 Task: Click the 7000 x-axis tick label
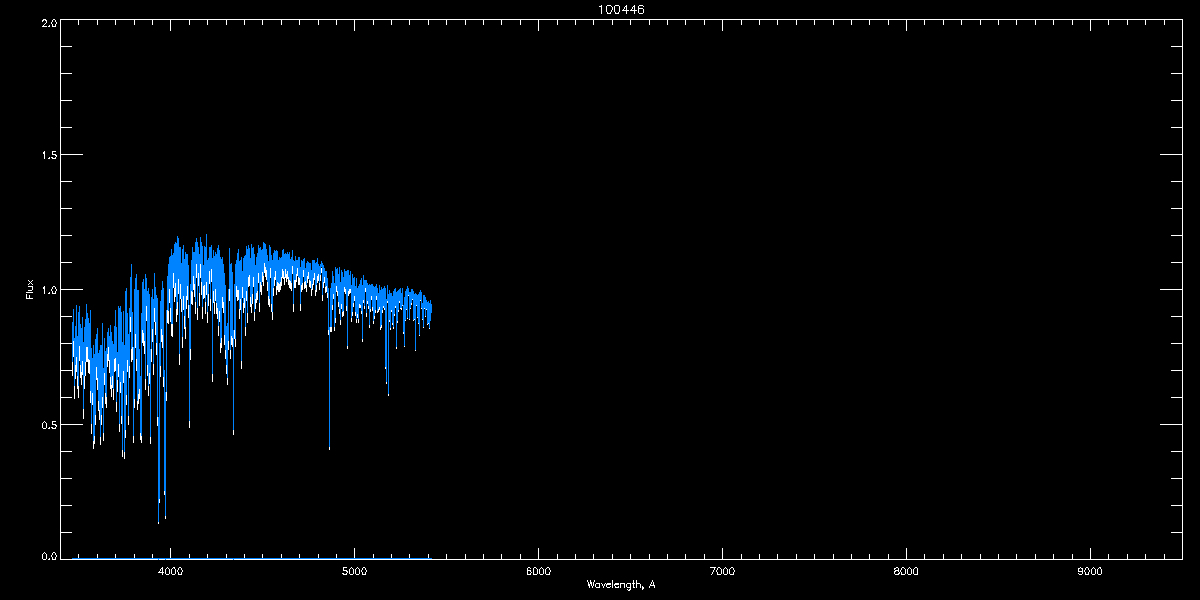pyautogui.click(x=722, y=571)
